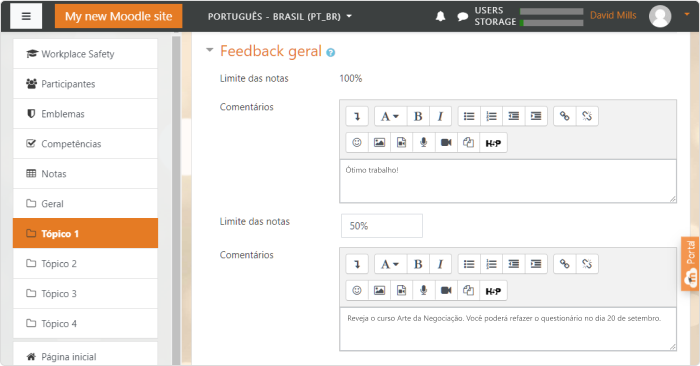
Task: Open manage files in the first editor
Action: point(468,143)
